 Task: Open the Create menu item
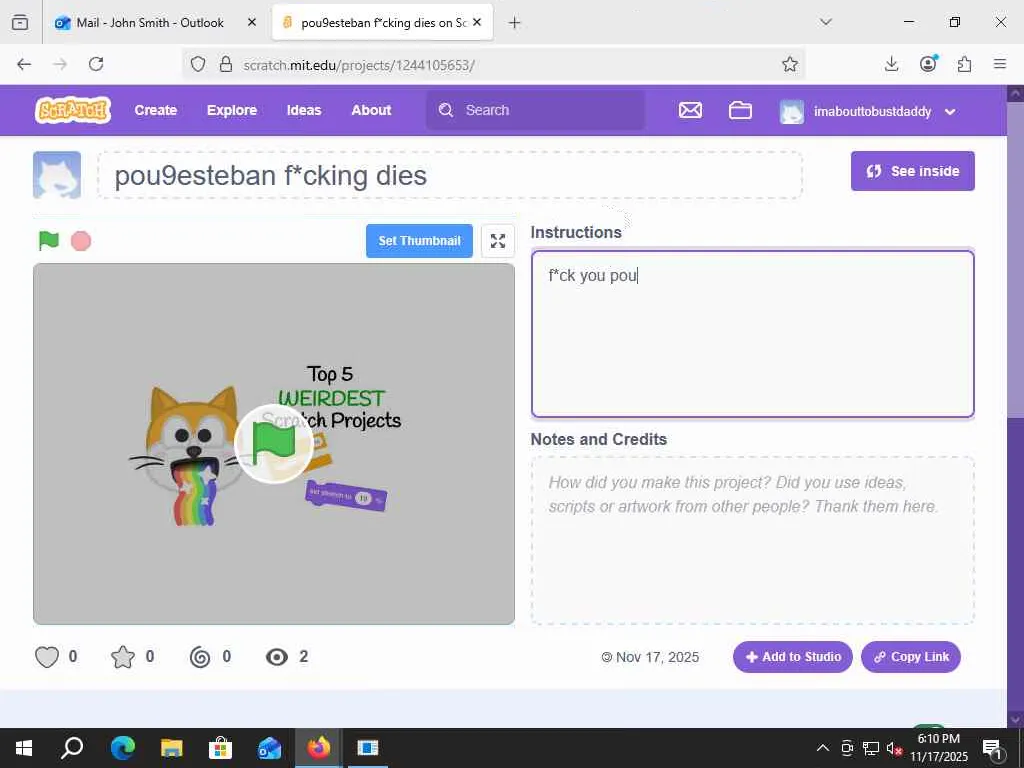tap(155, 110)
